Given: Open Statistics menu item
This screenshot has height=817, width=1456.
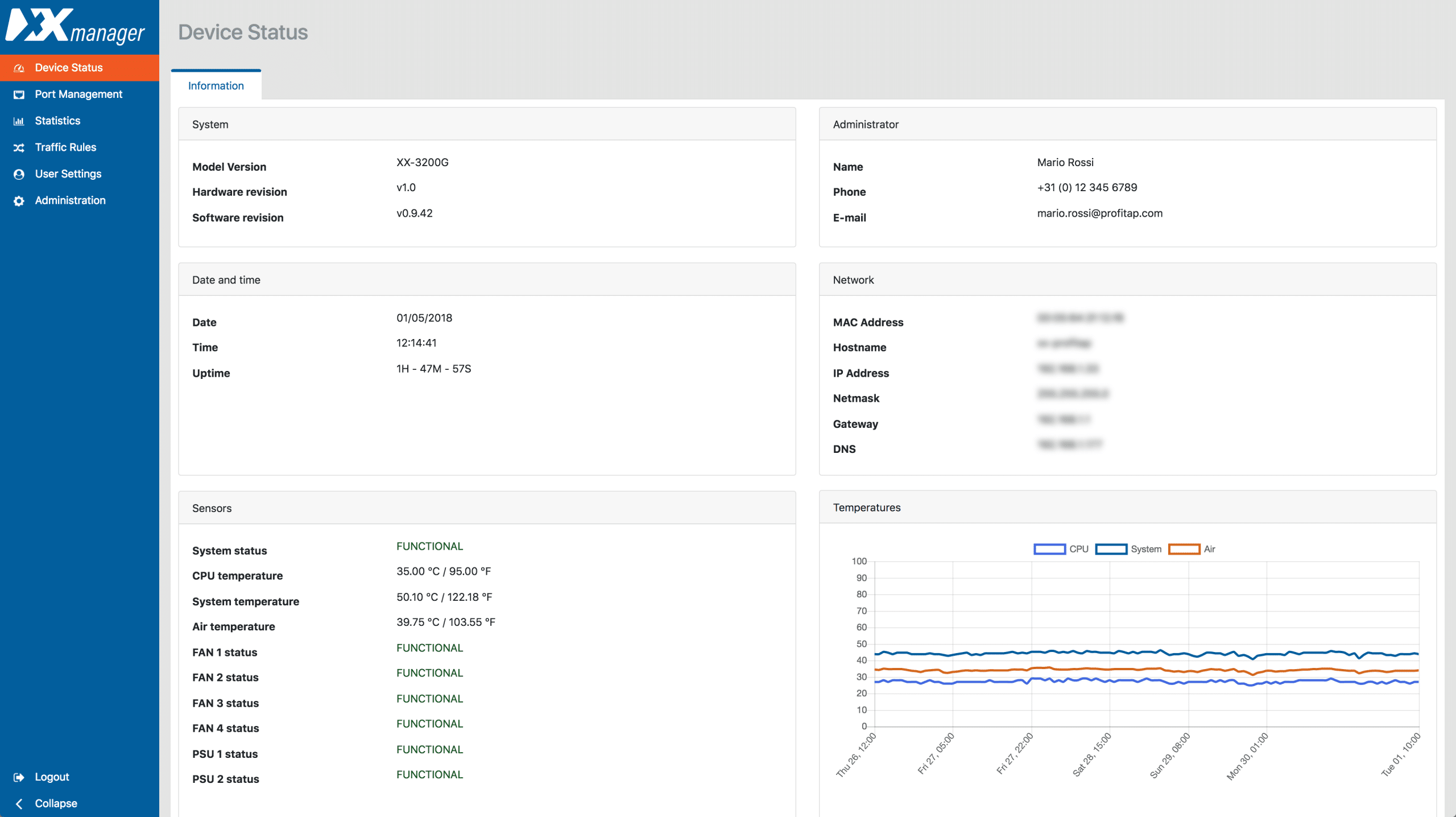Looking at the screenshot, I should pos(57,121).
